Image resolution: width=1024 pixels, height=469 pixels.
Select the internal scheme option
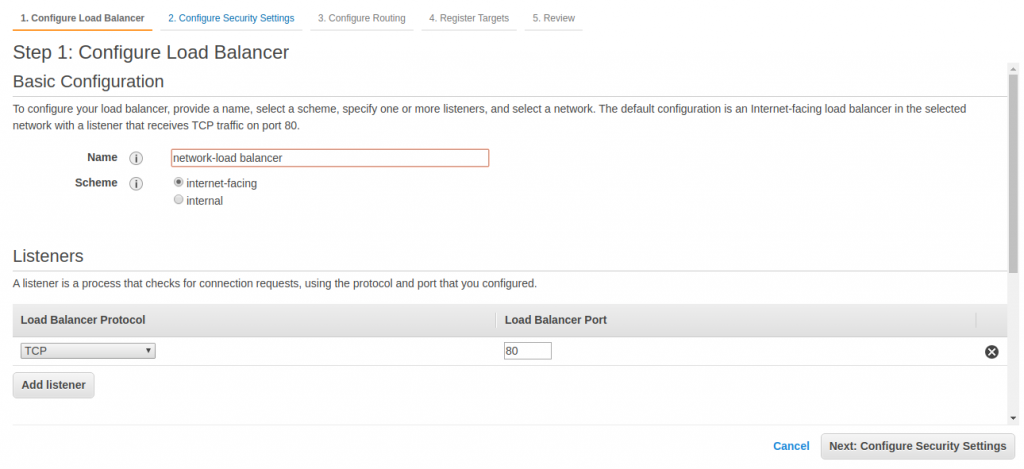point(179,200)
